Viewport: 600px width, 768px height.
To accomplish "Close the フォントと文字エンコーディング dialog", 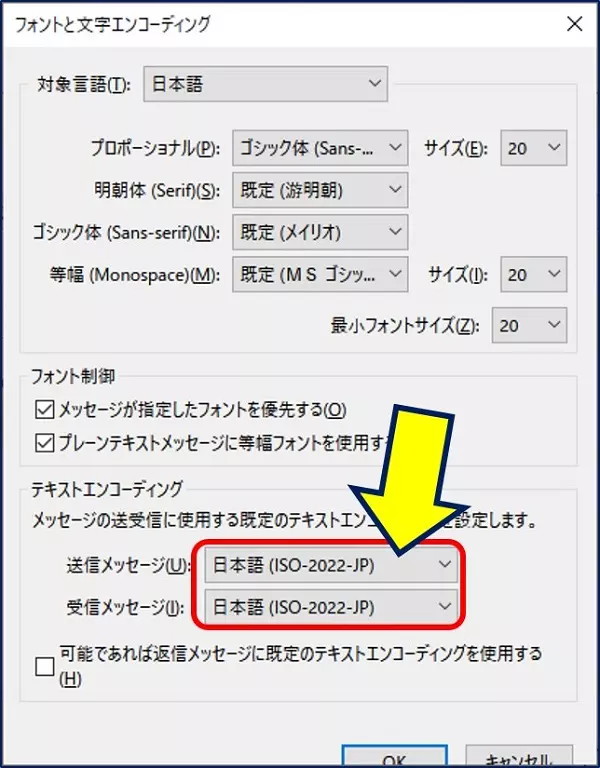I will [574, 24].
